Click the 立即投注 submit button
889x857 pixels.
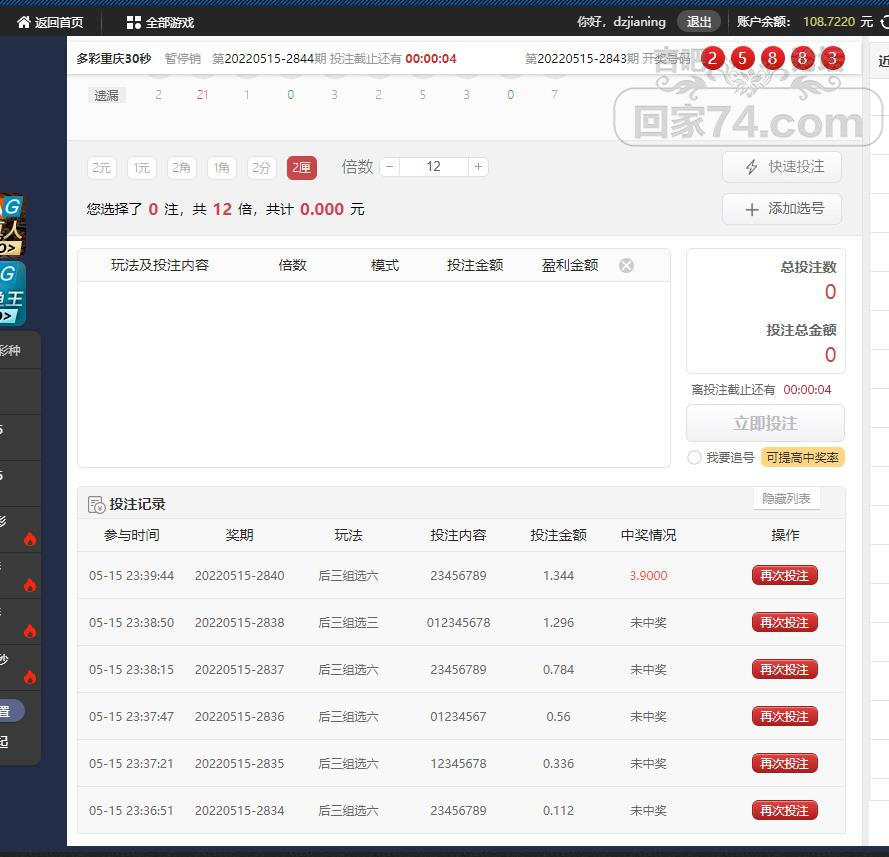(765, 423)
